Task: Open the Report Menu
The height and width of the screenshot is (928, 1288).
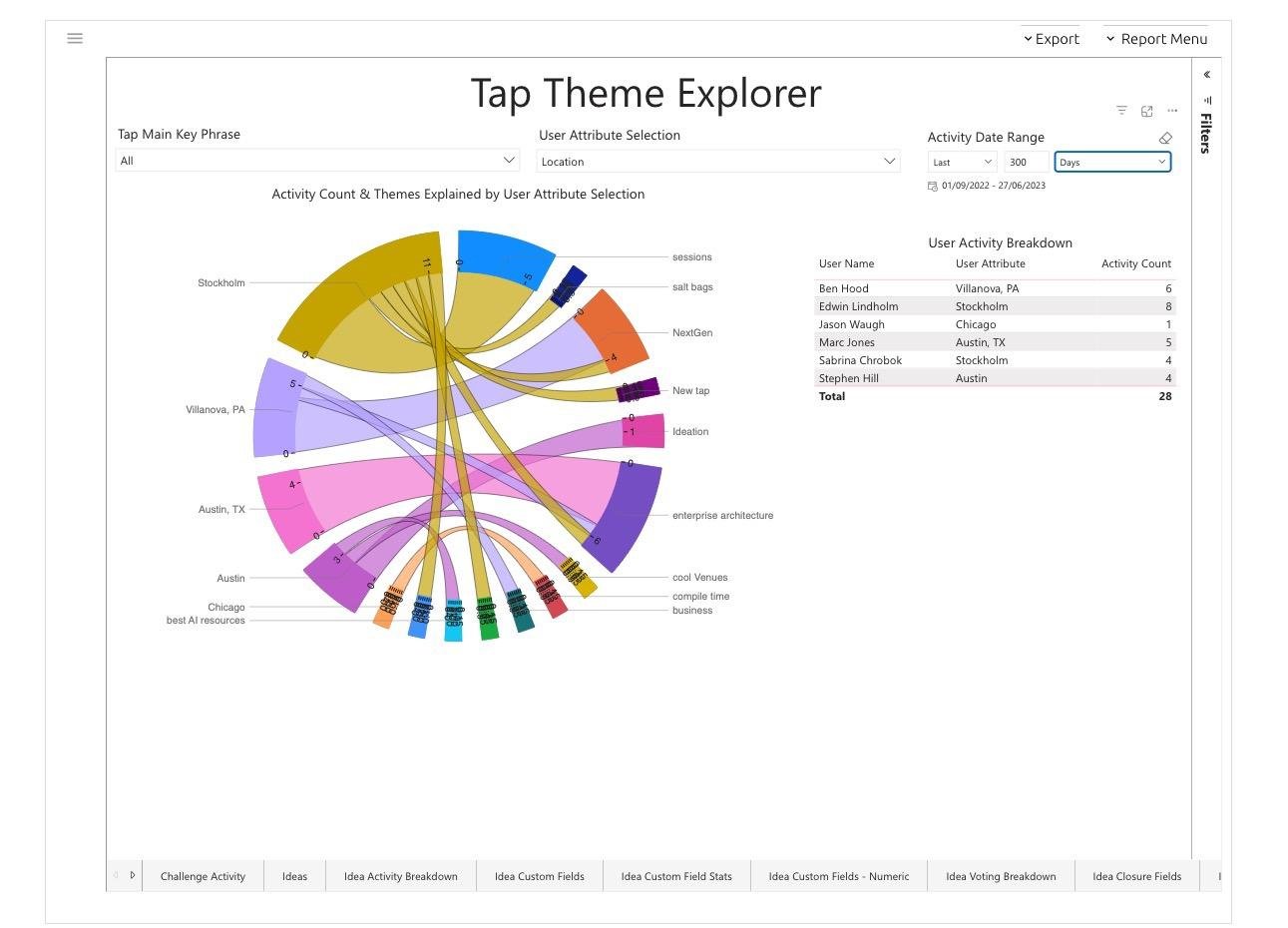Action: (1156, 39)
